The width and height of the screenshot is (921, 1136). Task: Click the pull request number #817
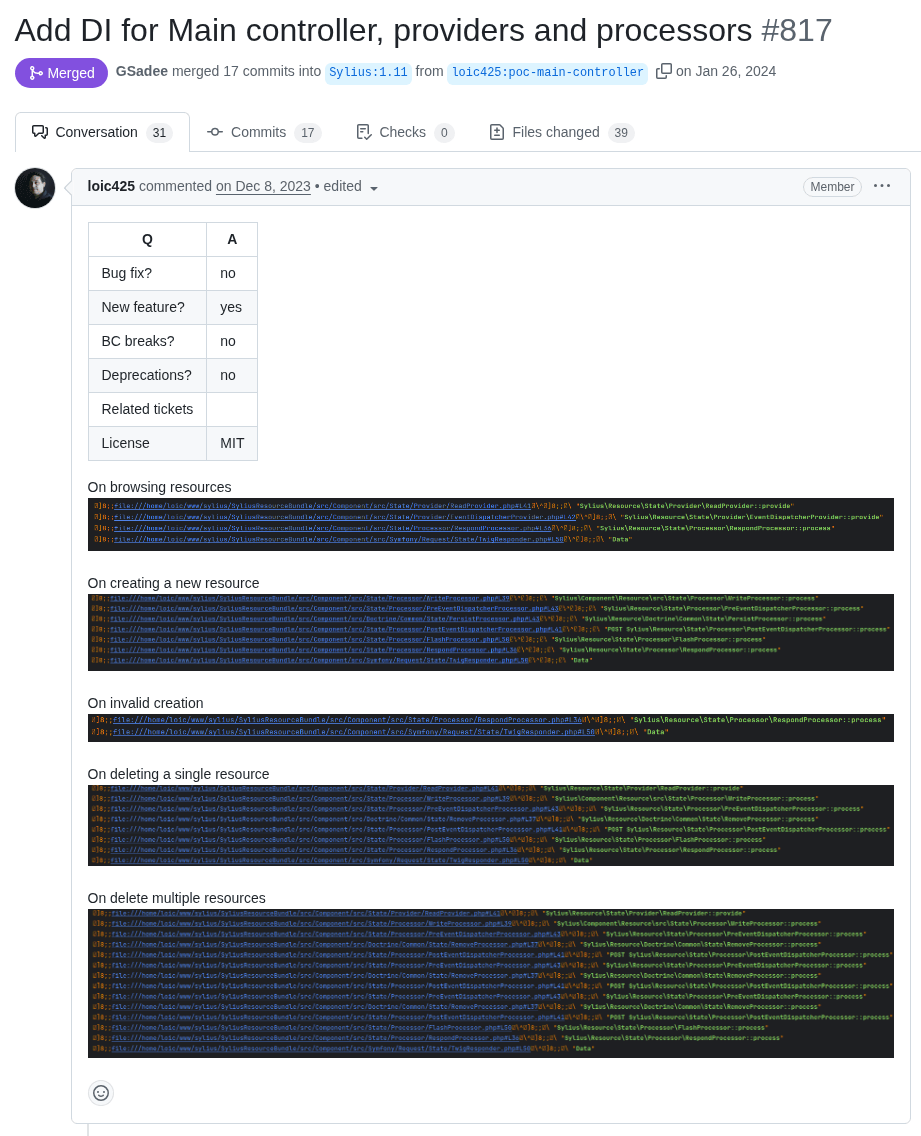point(796,31)
